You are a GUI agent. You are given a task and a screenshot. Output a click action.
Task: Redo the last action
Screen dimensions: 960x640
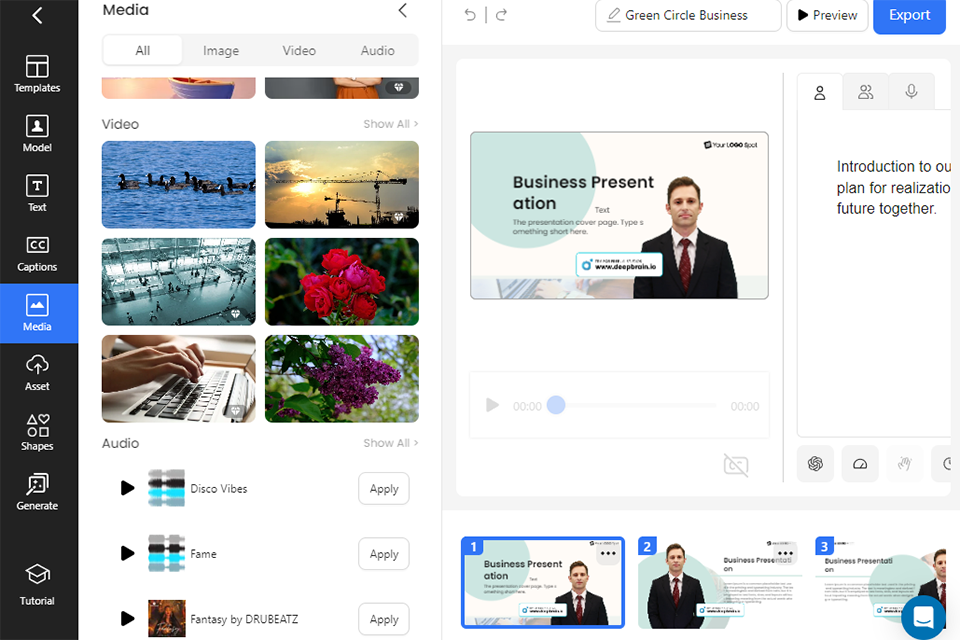501,15
